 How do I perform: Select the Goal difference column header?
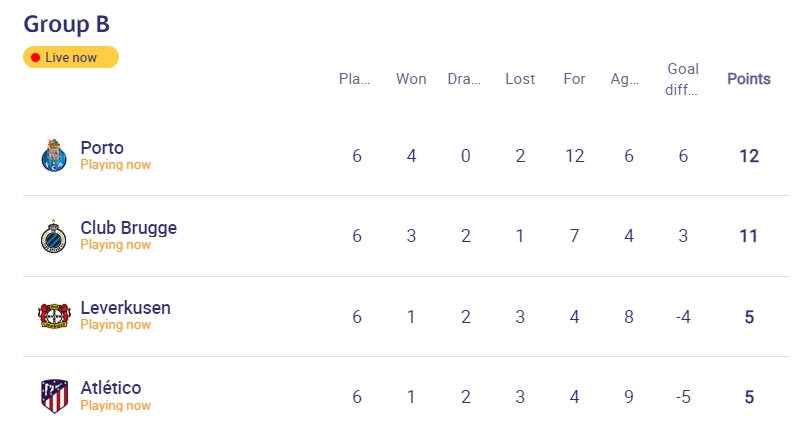pos(683,79)
